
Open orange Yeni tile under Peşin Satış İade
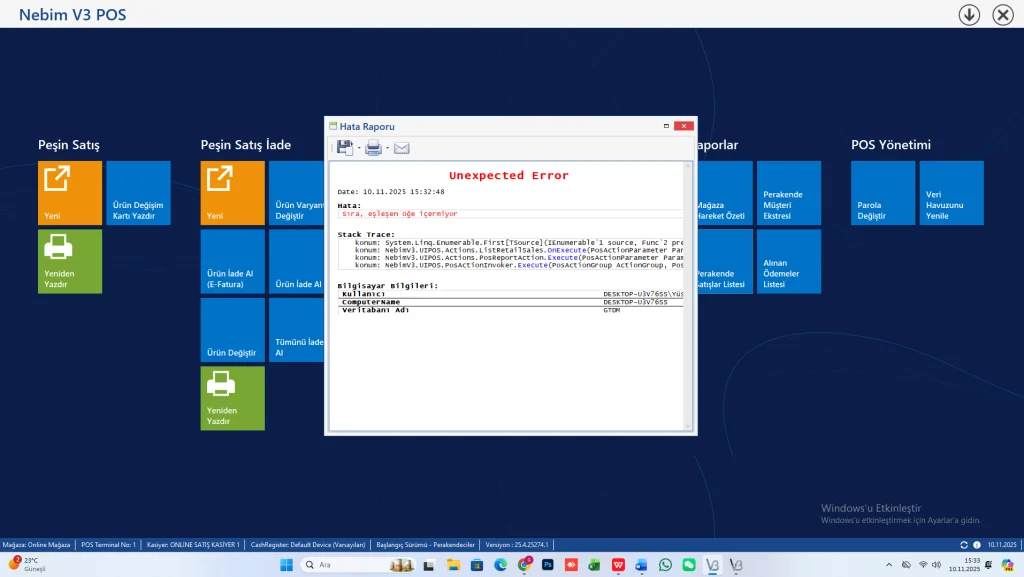coord(232,193)
